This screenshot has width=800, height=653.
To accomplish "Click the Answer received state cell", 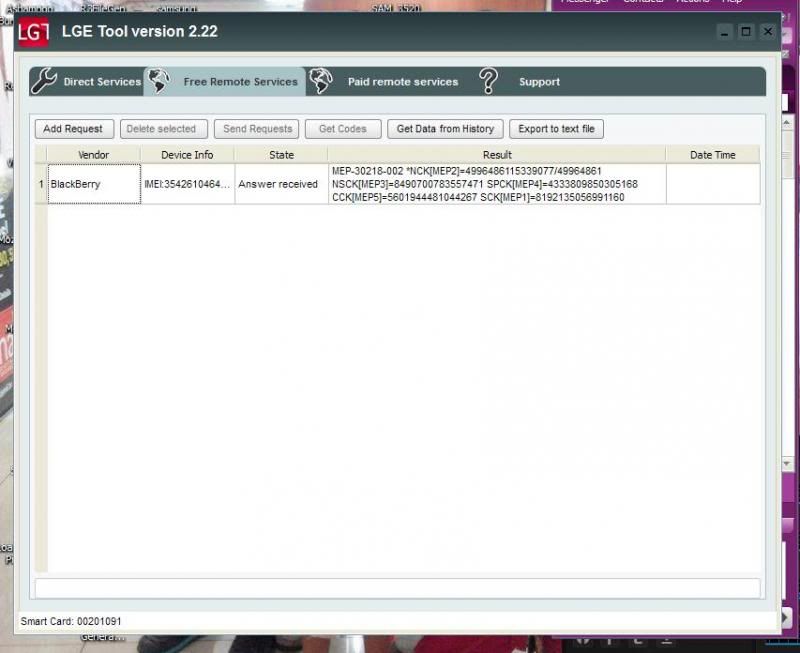I will (281, 184).
